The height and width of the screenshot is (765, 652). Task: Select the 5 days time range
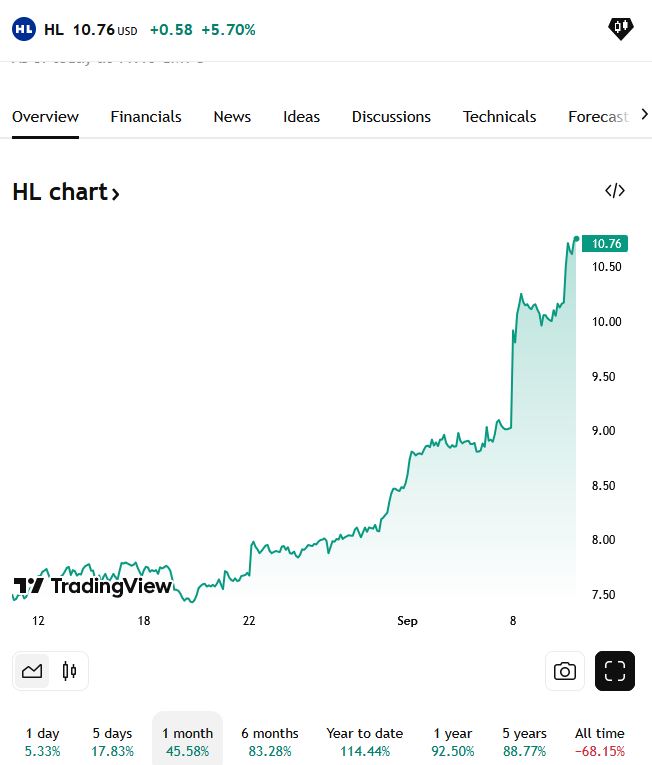[112, 741]
